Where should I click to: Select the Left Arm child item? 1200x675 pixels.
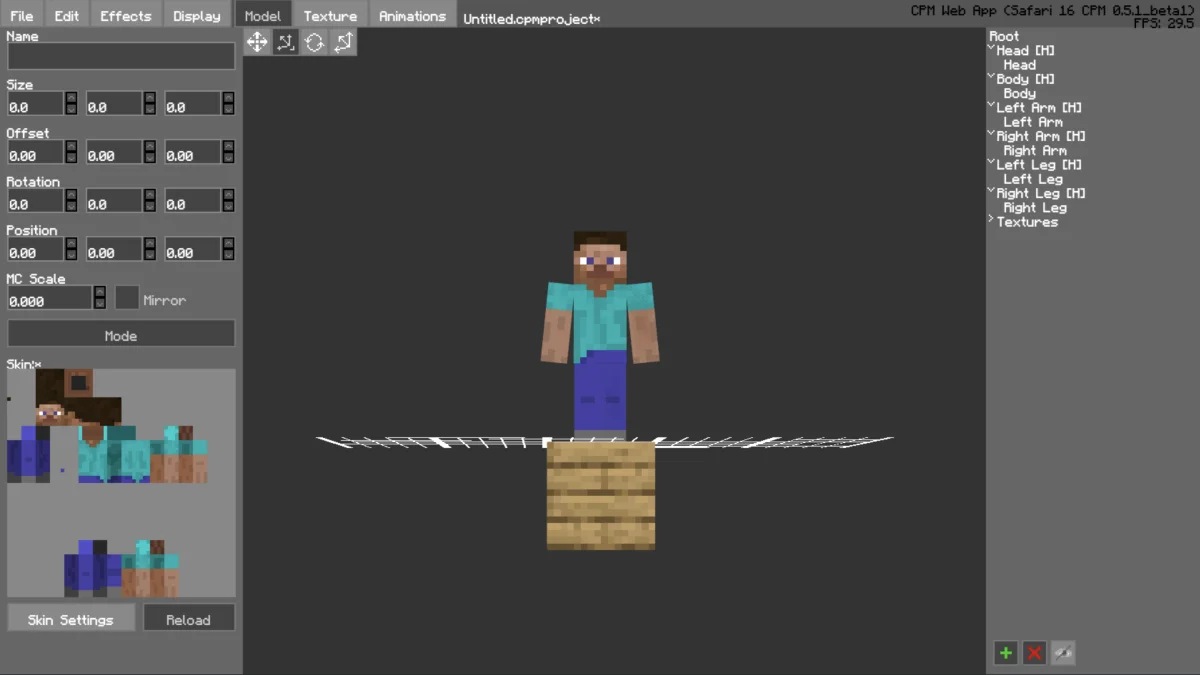point(1032,121)
